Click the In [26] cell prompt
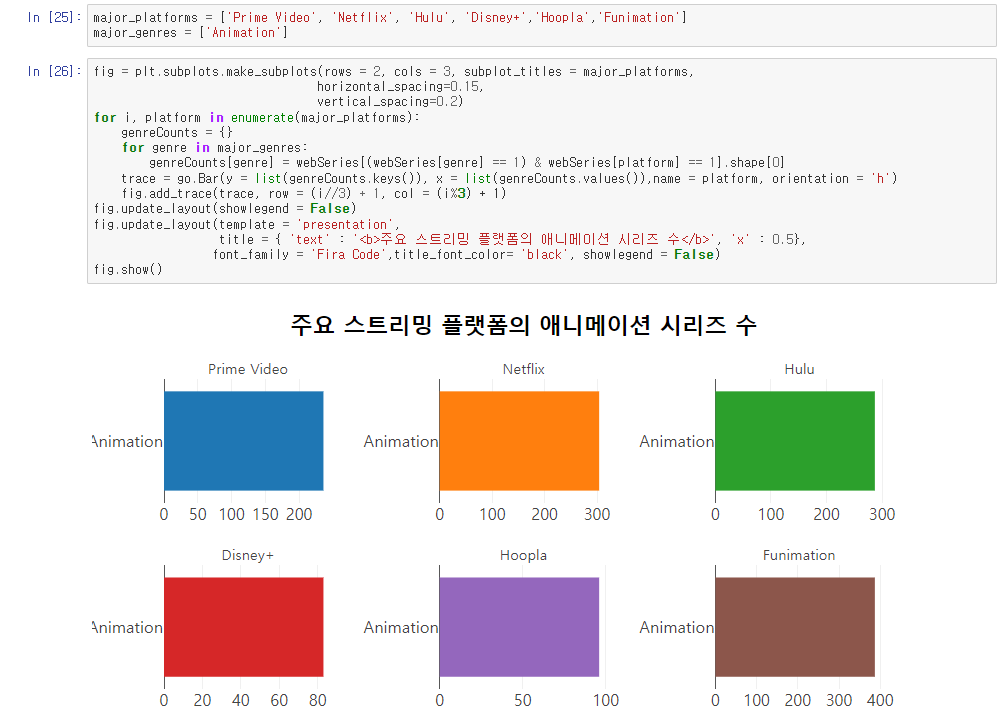 click(x=54, y=71)
